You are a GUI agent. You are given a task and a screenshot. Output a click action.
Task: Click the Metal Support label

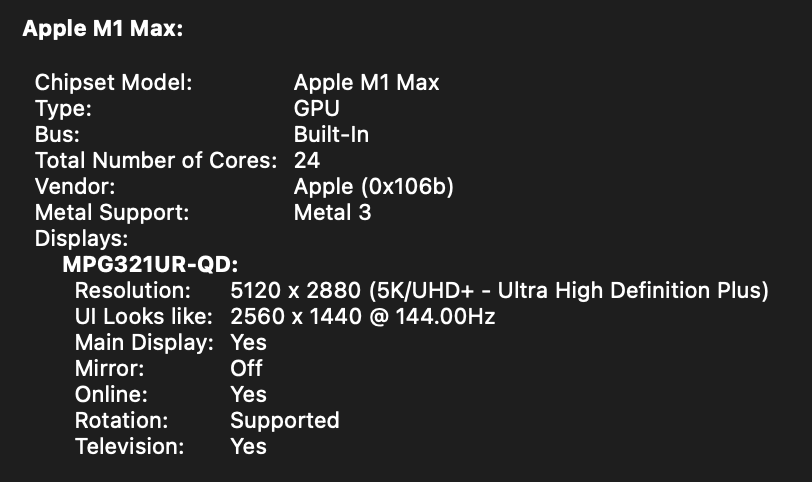point(111,212)
